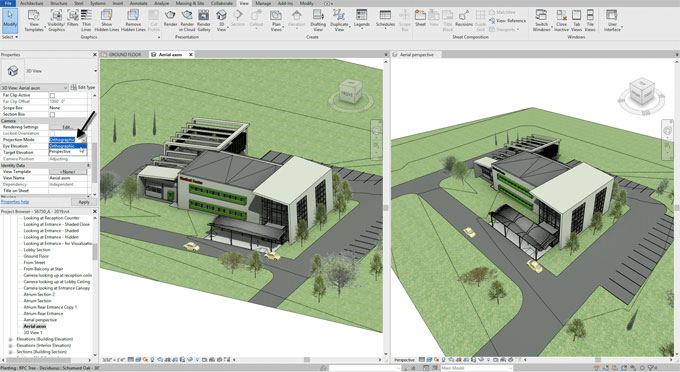This screenshot has width=680, height=372.
Task: Switch to the Structure ribbon tab
Action: (59, 3)
